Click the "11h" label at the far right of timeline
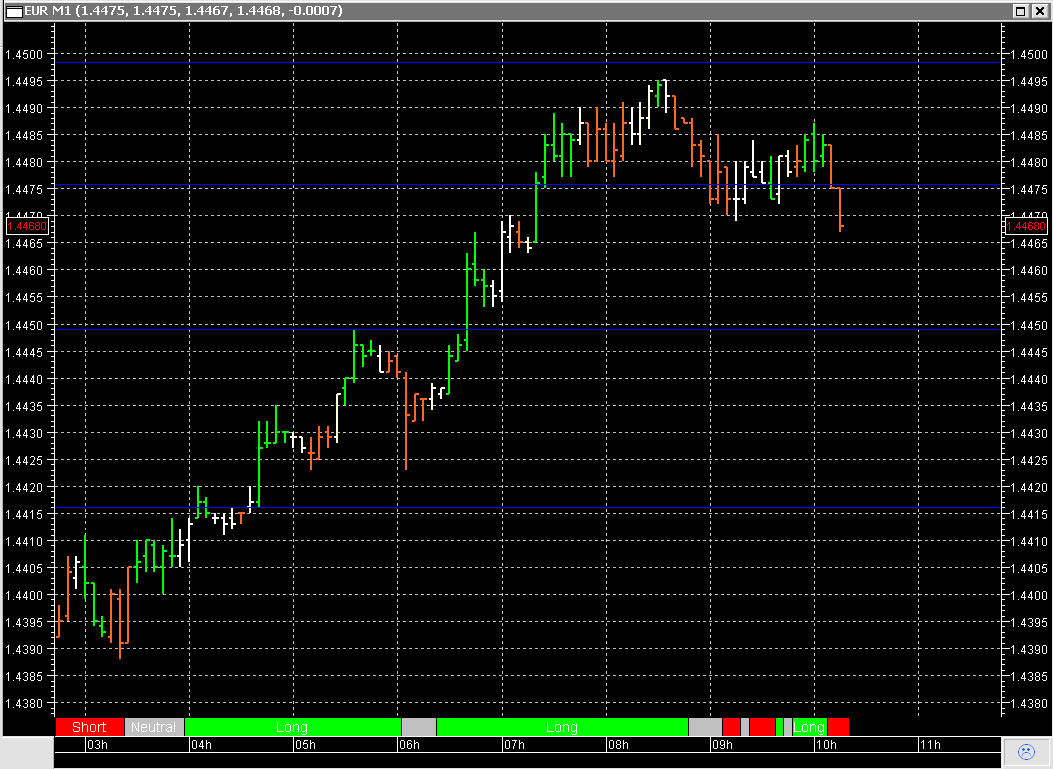Image resolution: width=1053 pixels, height=769 pixels. click(931, 745)
